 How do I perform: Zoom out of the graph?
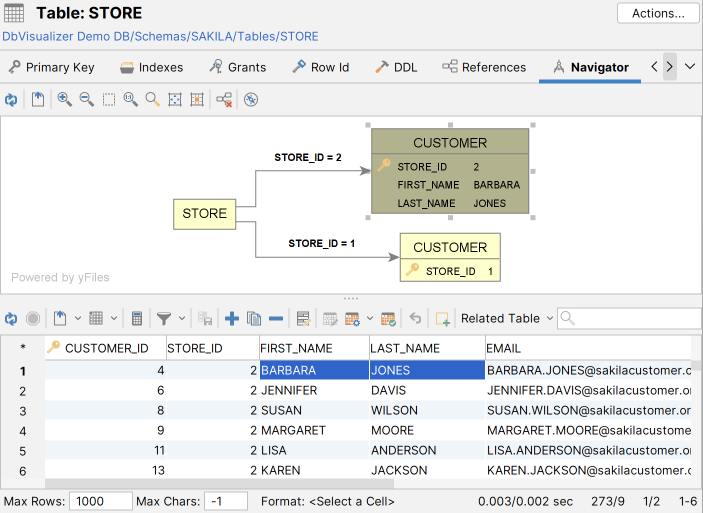pyautogui.click(x=87, y=100)
